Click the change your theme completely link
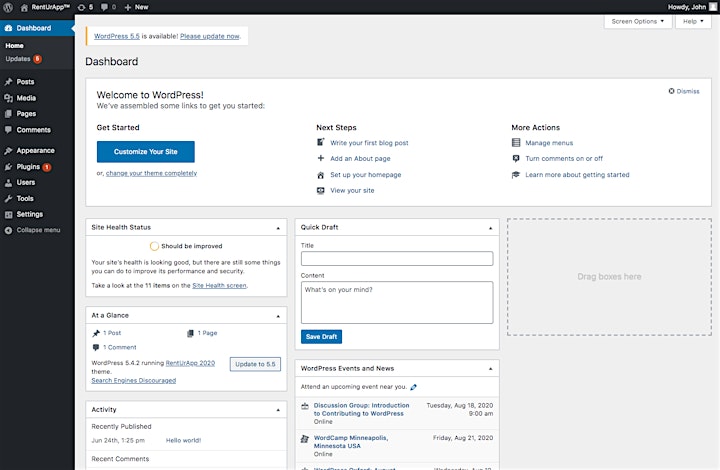 click(x=151, y=173)
